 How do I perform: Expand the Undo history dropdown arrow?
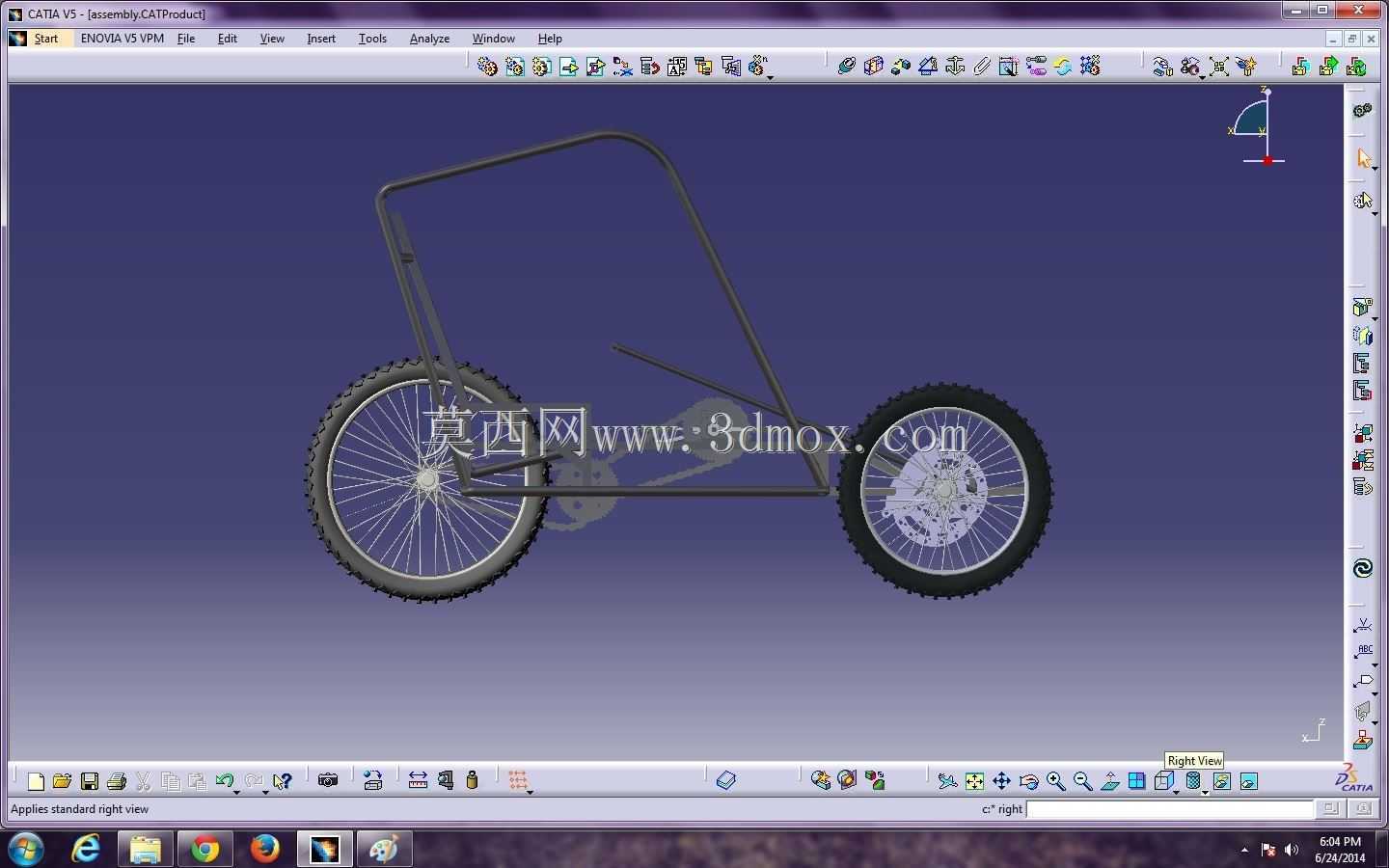tap(237, 792)
